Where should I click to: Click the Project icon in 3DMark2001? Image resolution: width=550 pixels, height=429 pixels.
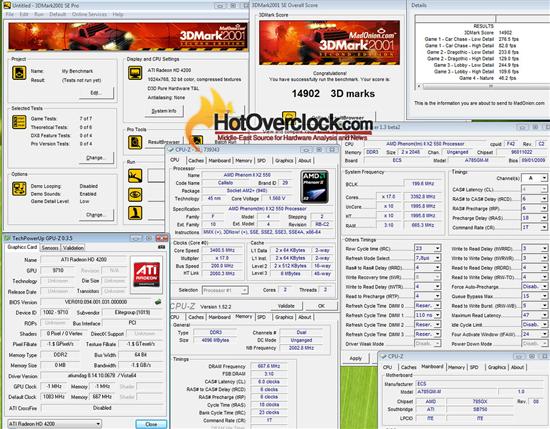click(x=19, y=73)
